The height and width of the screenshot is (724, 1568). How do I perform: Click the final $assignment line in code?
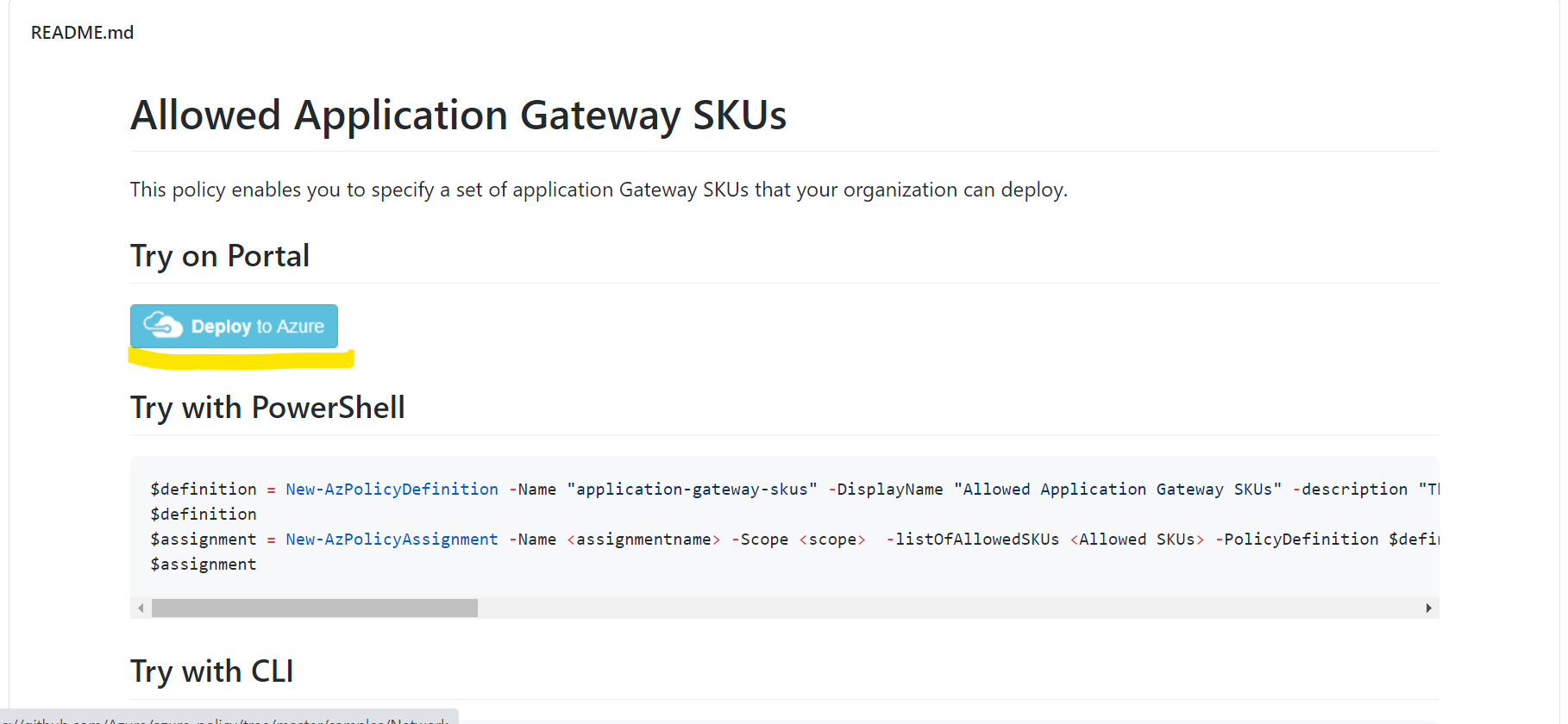(204, 564)
